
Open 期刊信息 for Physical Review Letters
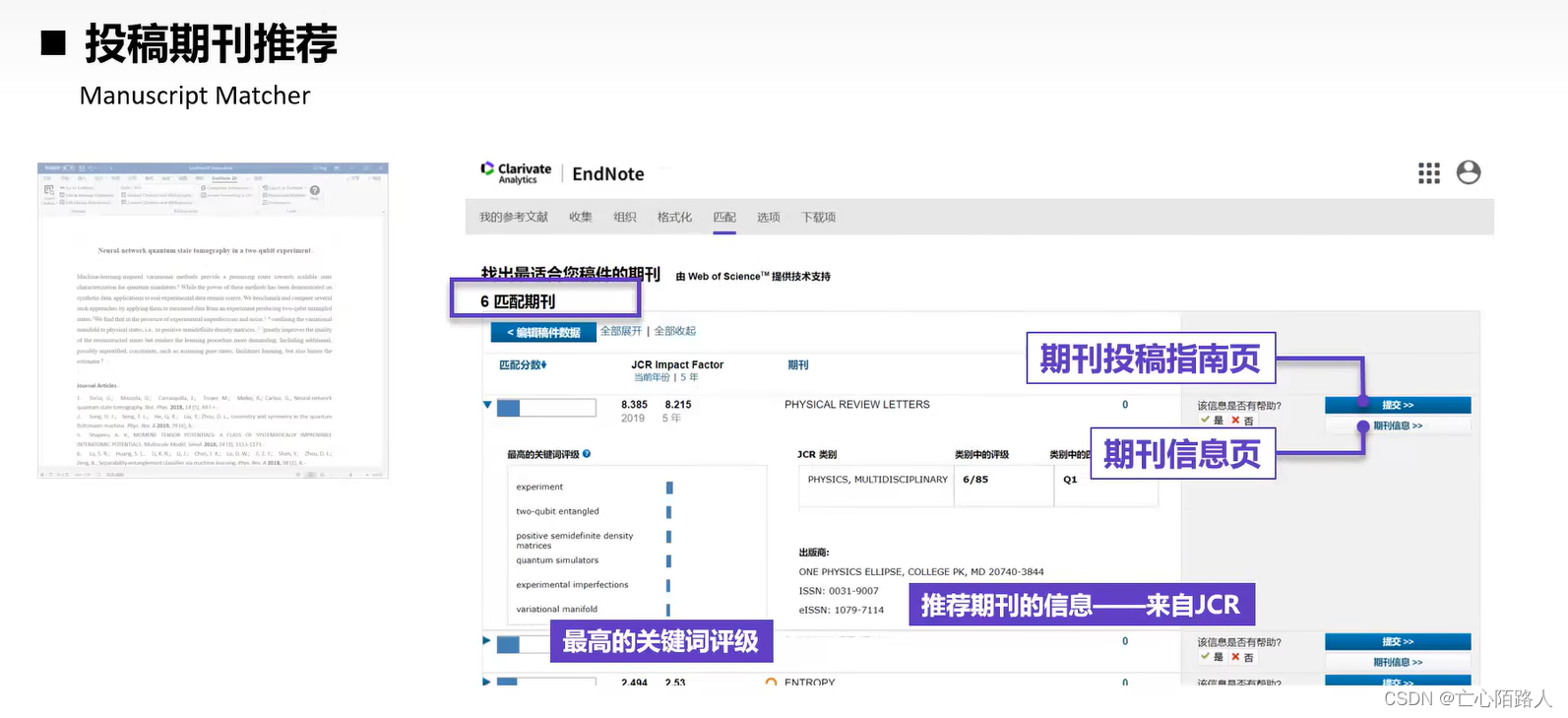pyautogui.click(x=1398, y=425)
